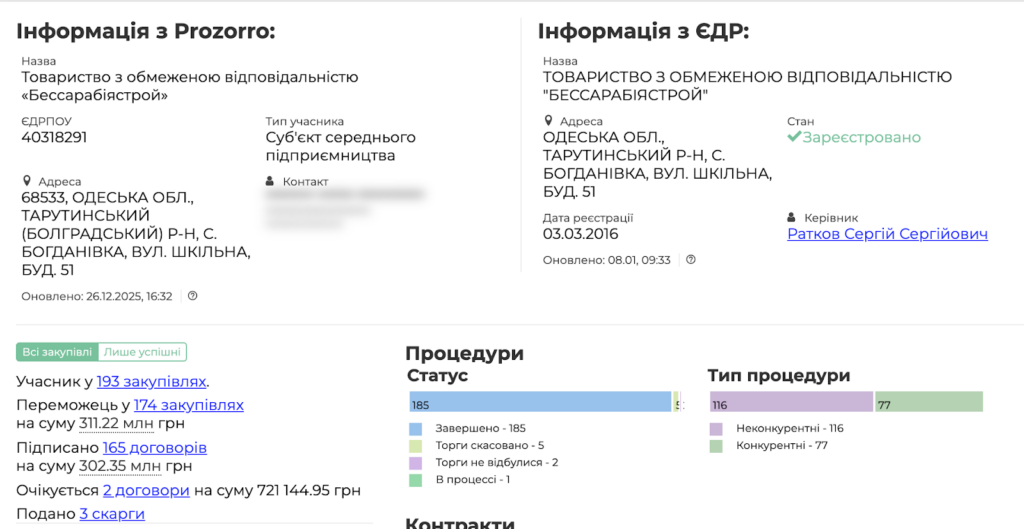Click the location pin icon in ЄДР section

click(548, 121)
